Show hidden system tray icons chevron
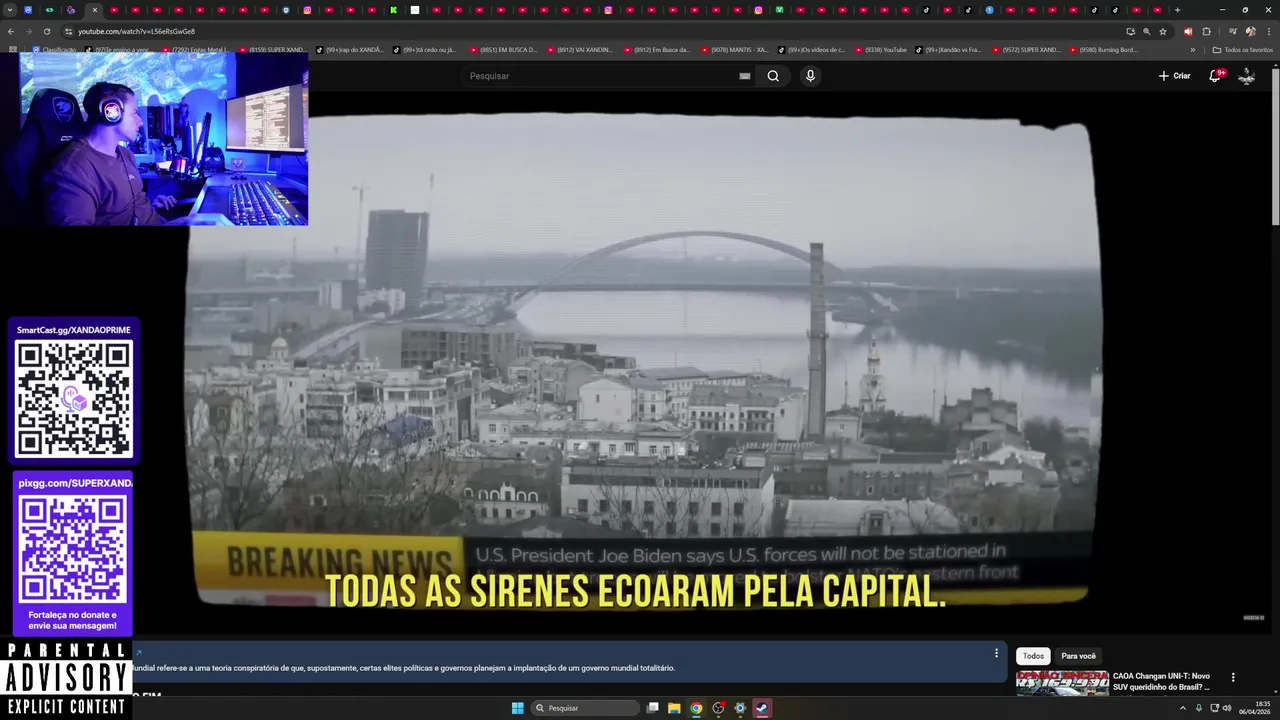 1183,708
